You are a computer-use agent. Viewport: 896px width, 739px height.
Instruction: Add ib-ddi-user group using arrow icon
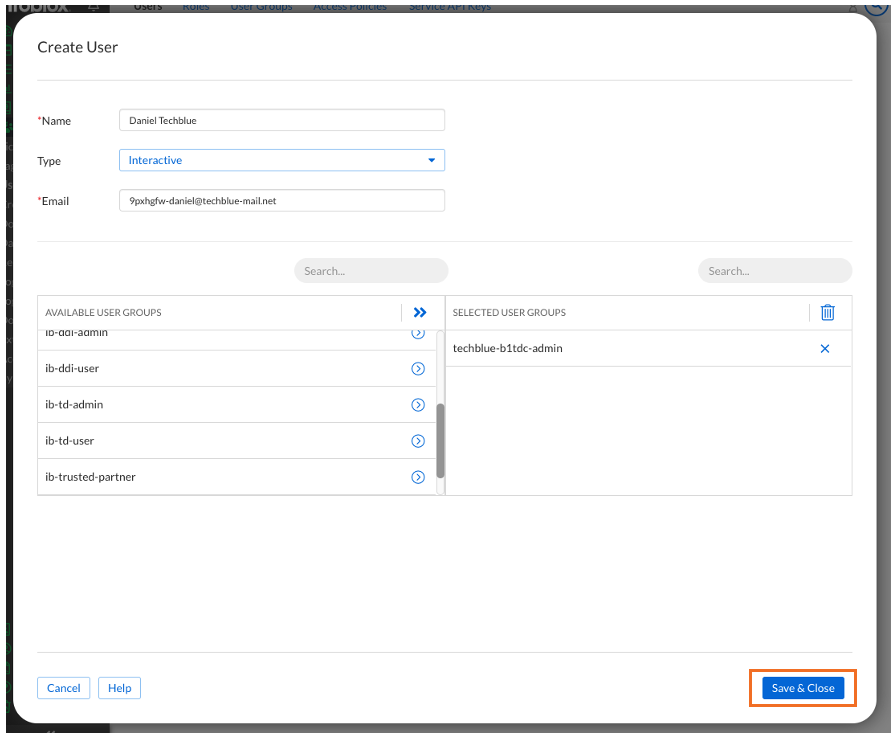coord(418,369)
